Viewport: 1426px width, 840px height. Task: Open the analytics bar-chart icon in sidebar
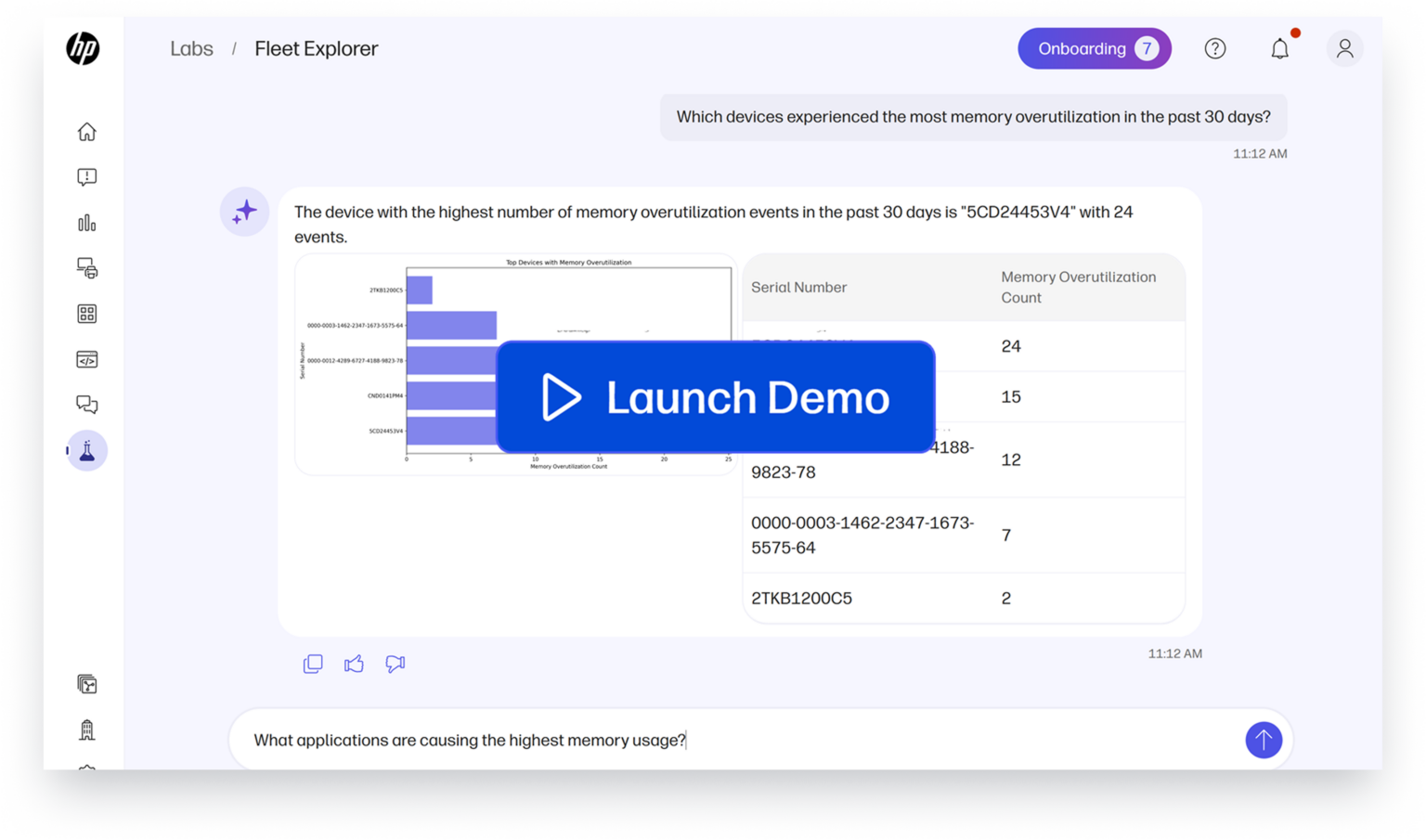pyautogui.click(x=86, y=222)
